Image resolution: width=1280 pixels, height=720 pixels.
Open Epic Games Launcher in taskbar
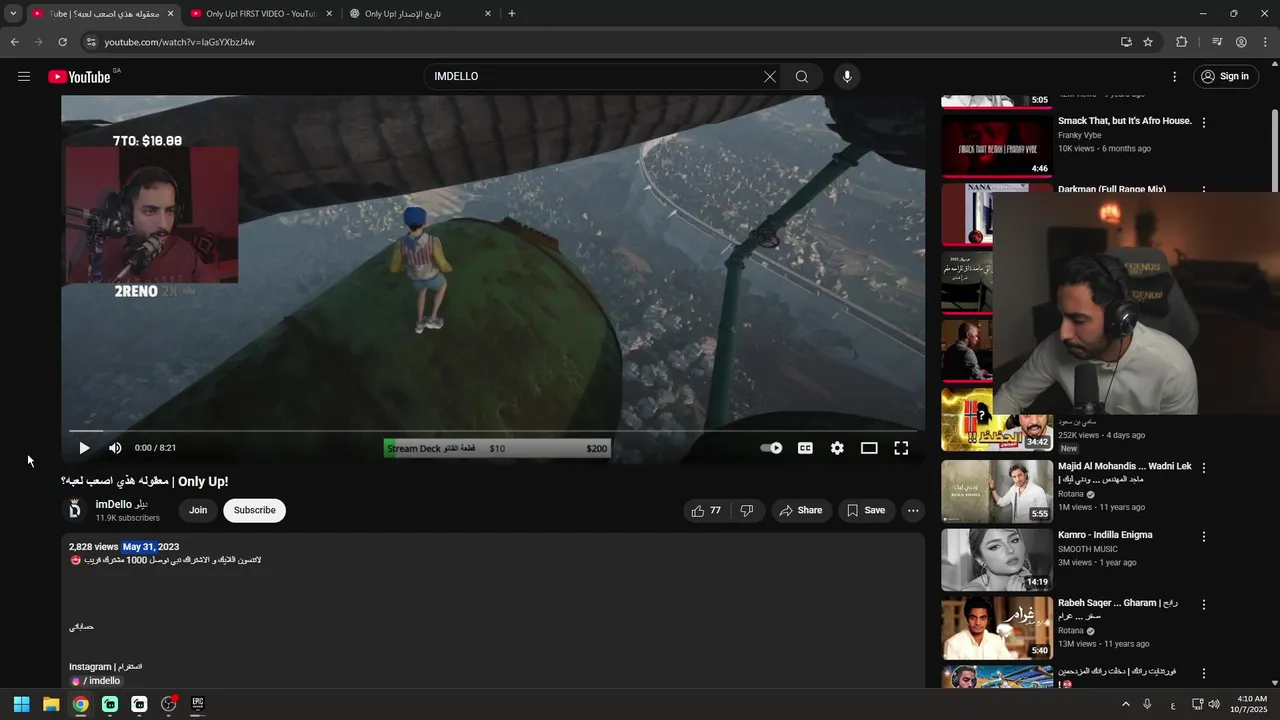coord(198,704)
